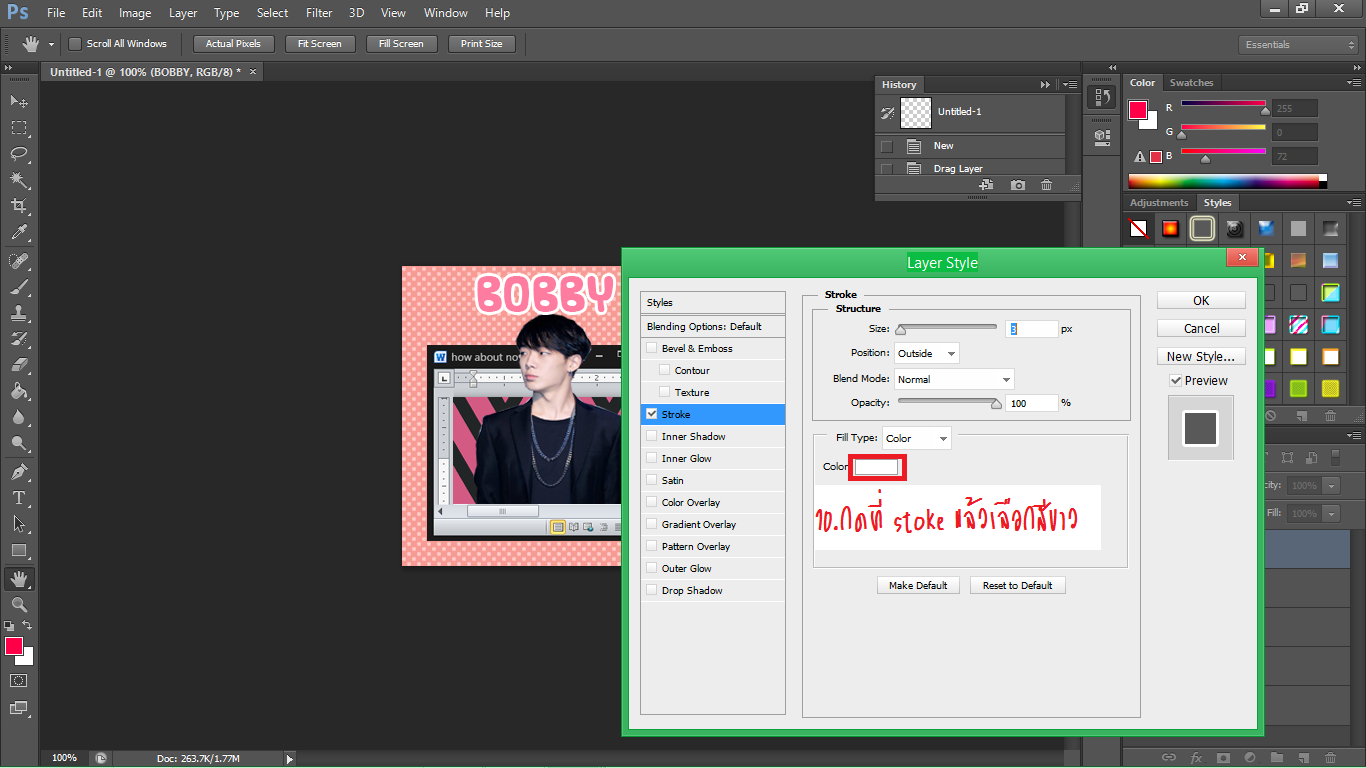
Task: Open the Fill Type dropdown
Action: (x=916, y=438)
